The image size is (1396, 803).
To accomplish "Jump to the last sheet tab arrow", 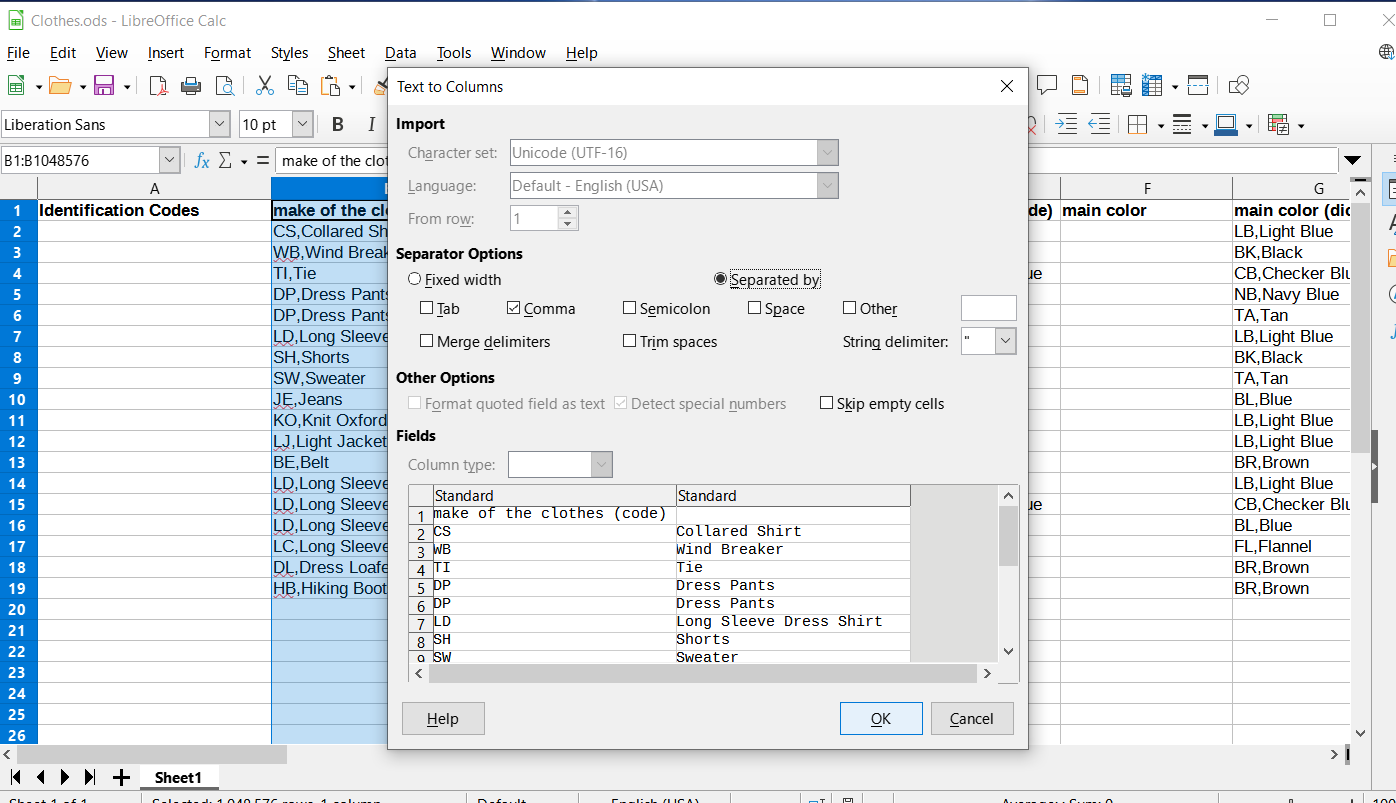I will pos(90,777).
